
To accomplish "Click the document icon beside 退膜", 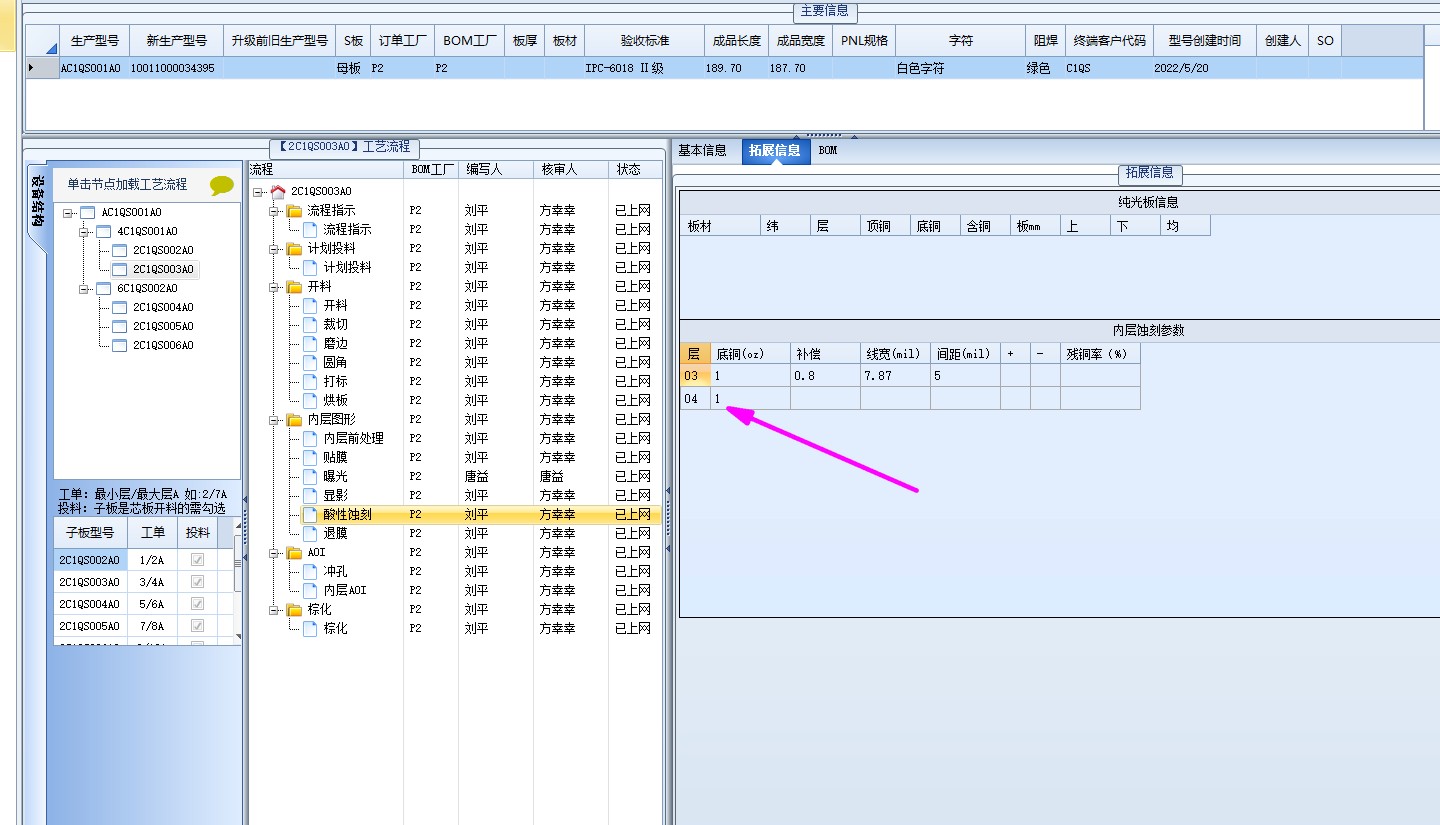I will click(310, 533).
